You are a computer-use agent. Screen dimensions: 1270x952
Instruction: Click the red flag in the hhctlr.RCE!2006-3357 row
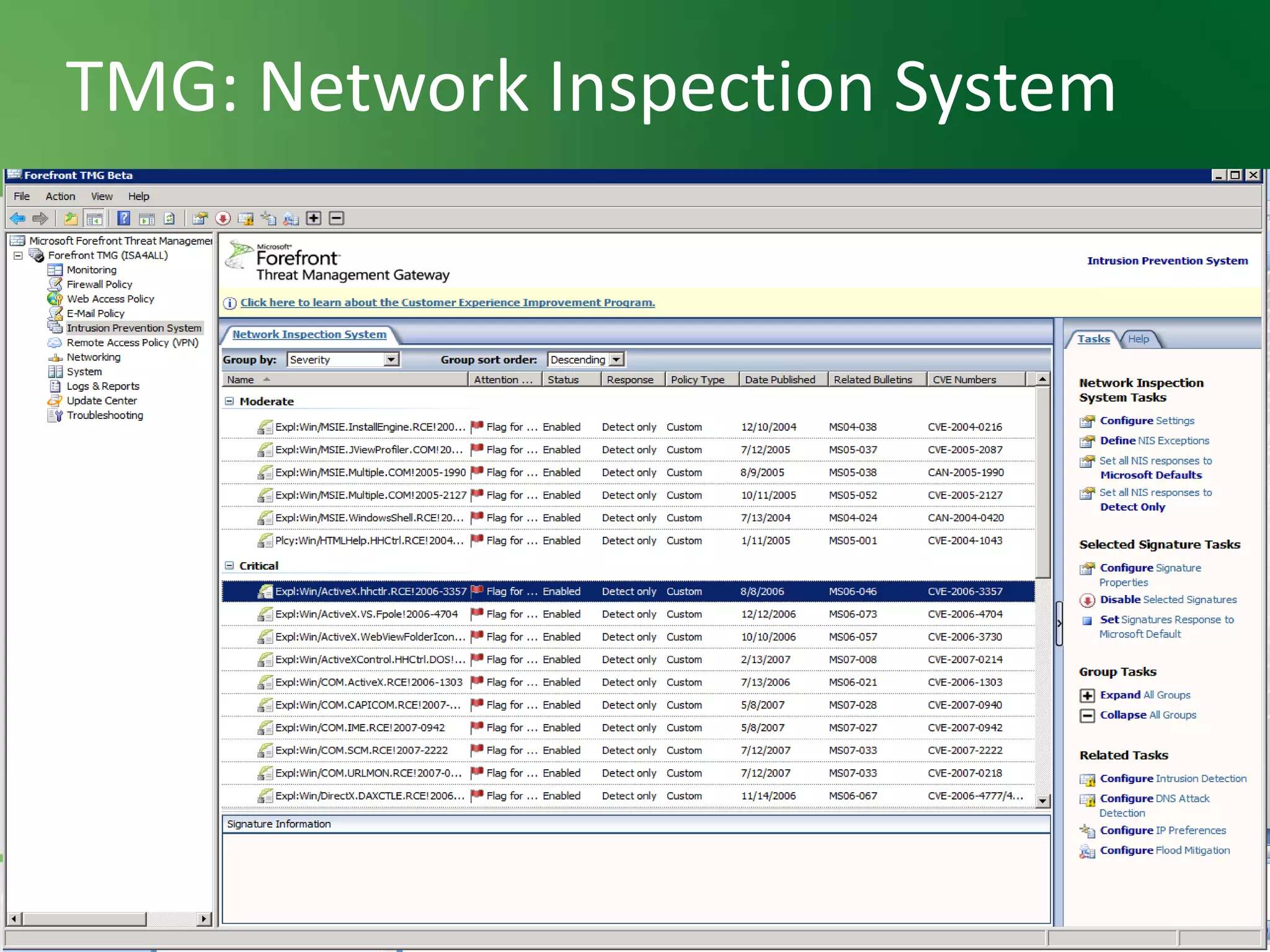point(477,591)
